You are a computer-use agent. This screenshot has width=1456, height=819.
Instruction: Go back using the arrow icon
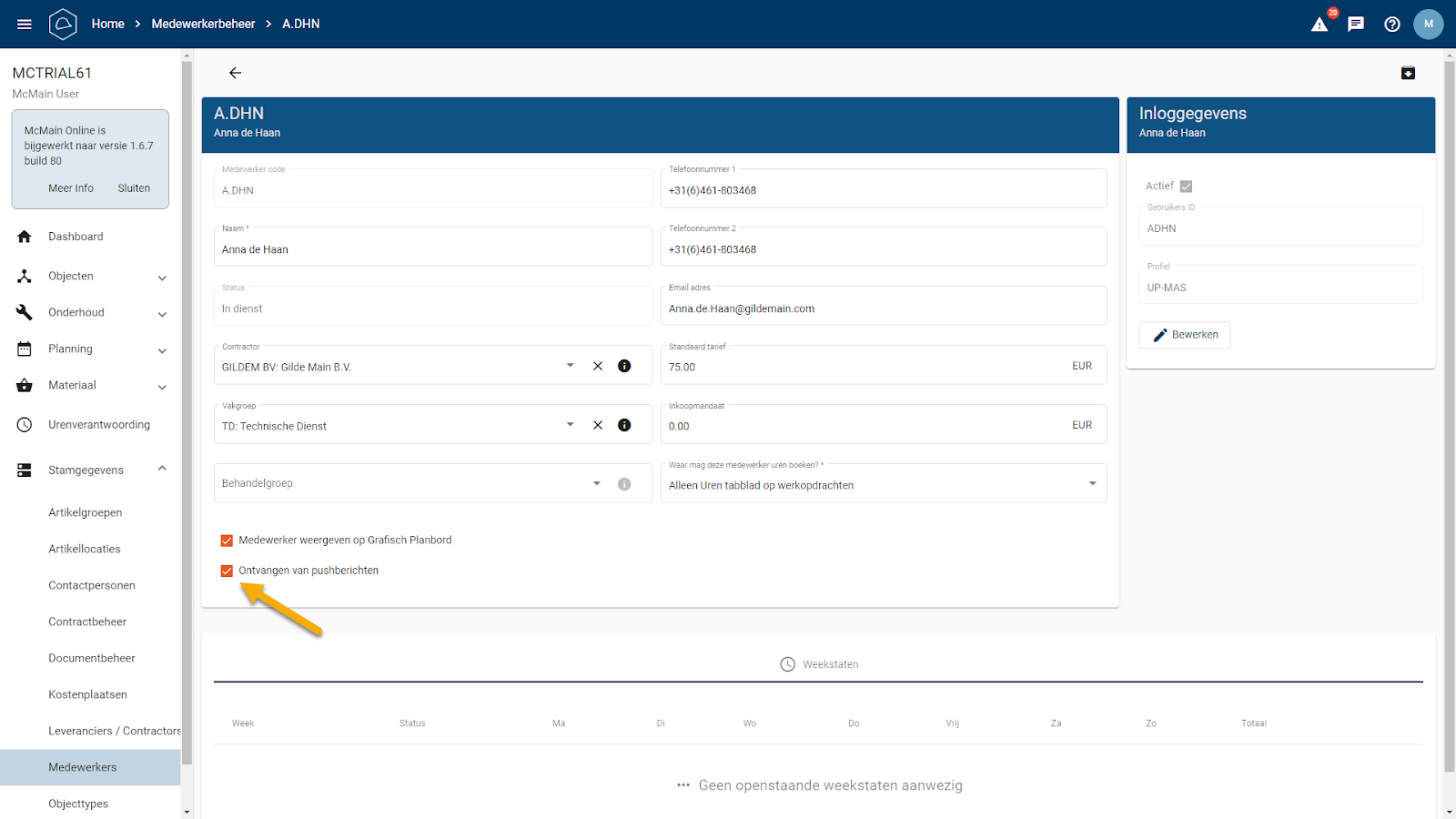(235, 73)
